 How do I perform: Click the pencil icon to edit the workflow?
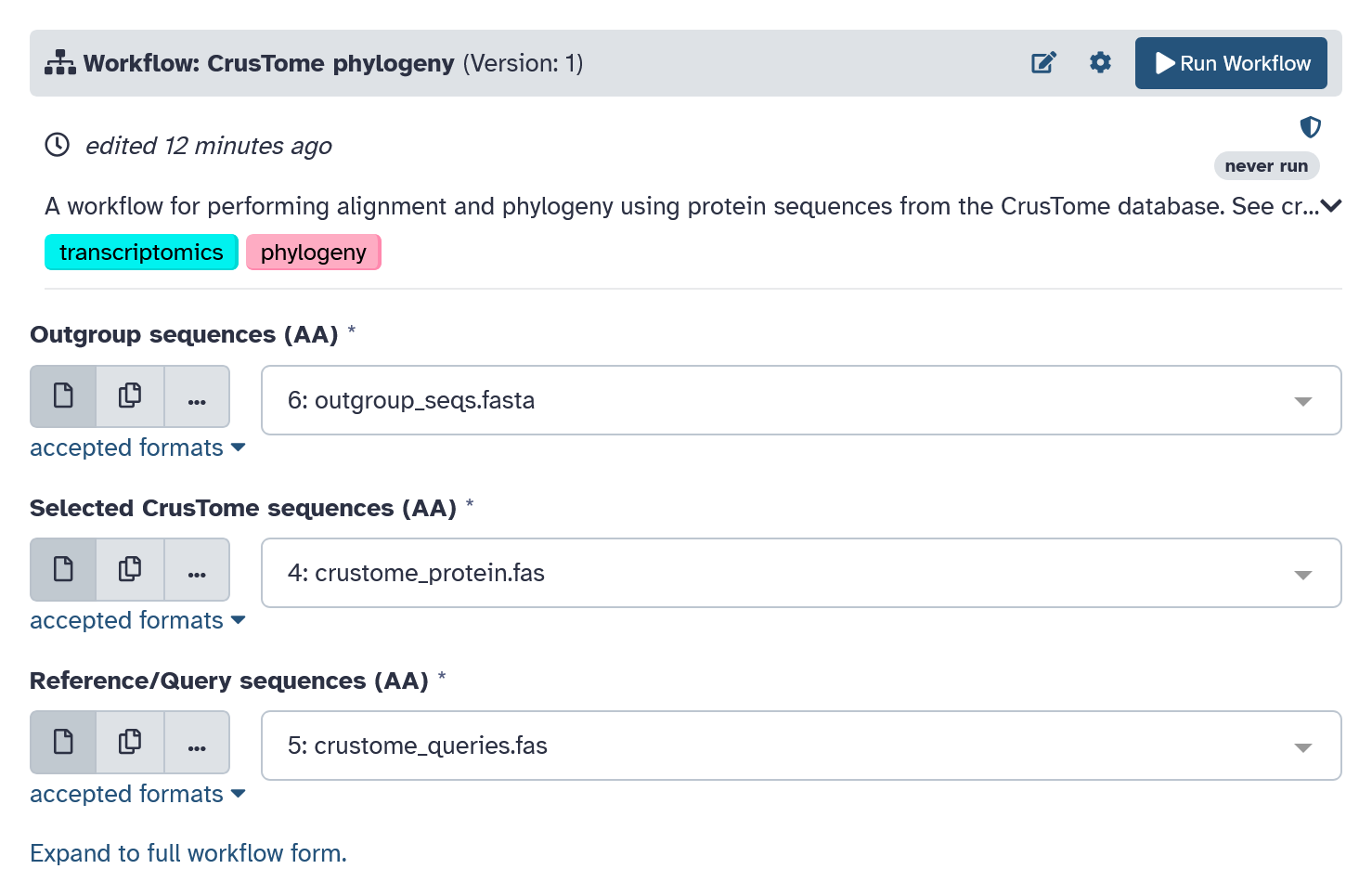click(x=1042, y=62)
